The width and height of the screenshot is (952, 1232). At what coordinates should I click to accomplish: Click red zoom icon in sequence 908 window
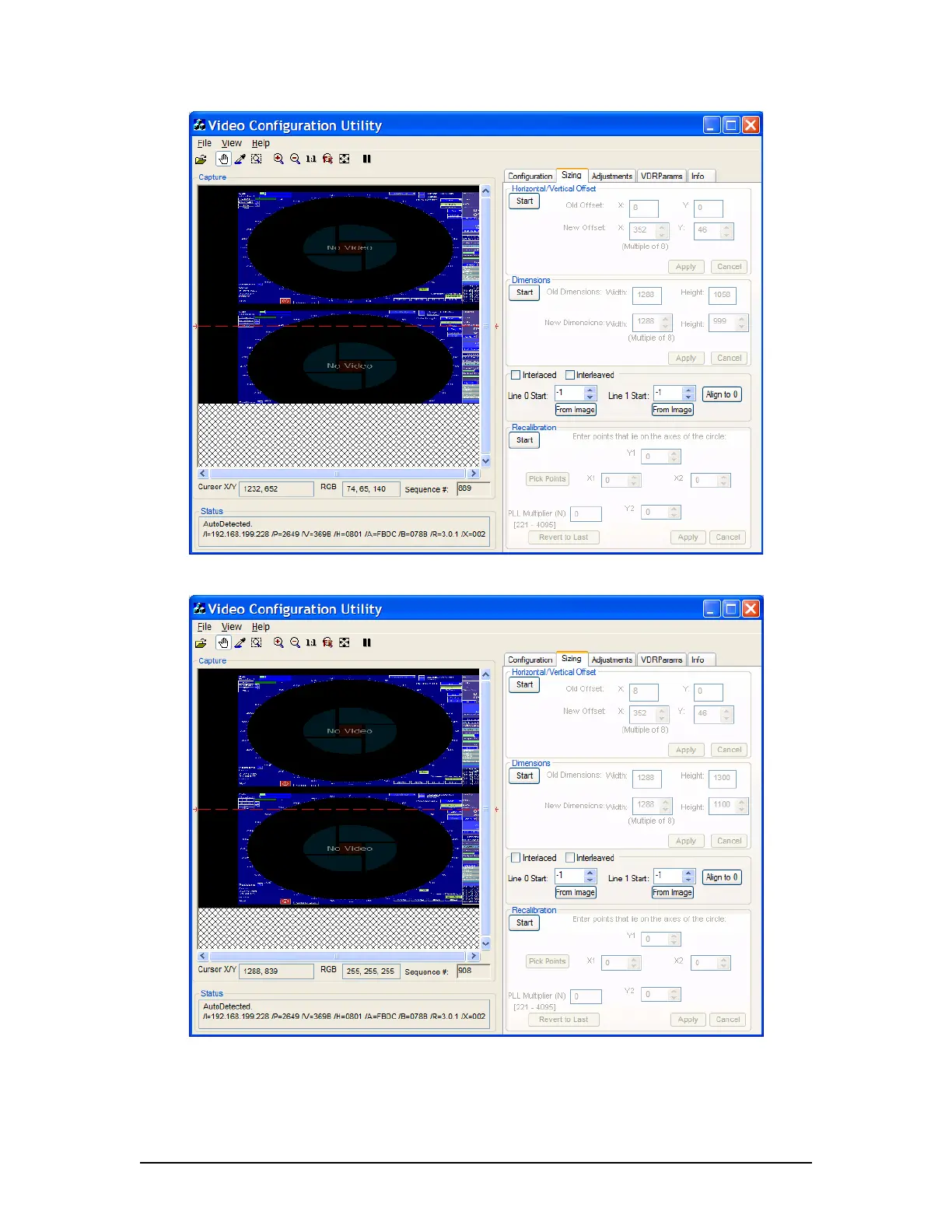327,642
